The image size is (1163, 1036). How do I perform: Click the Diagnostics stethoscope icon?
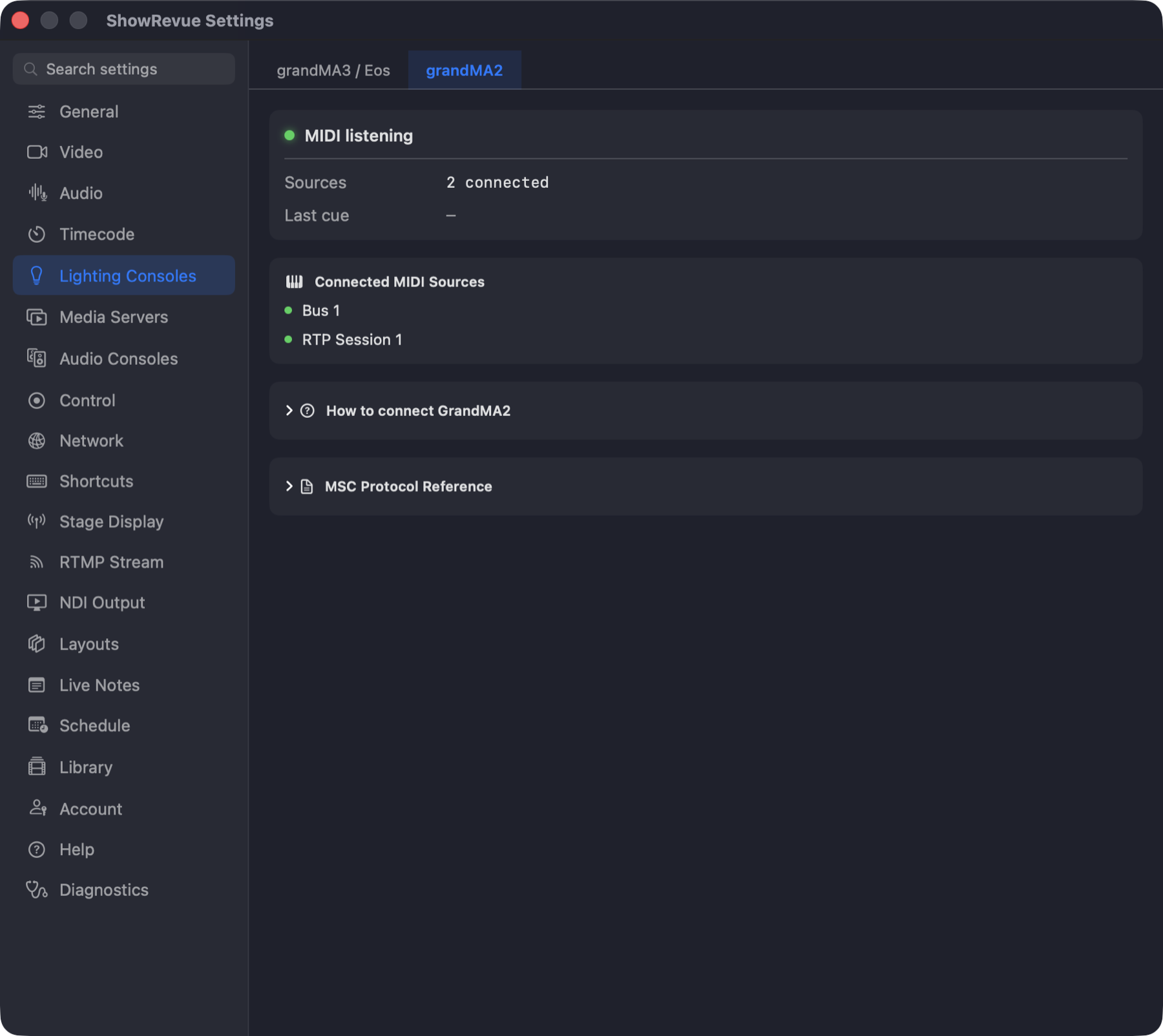coord(37,890)
